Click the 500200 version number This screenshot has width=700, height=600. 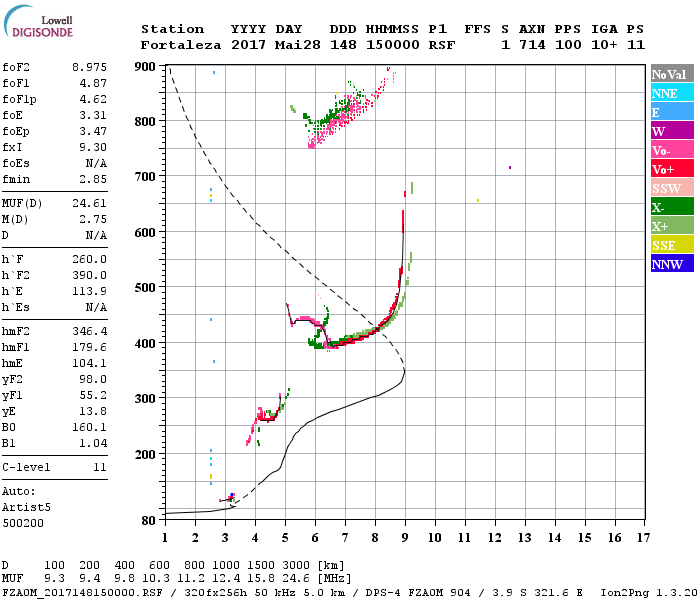point(23,523)
